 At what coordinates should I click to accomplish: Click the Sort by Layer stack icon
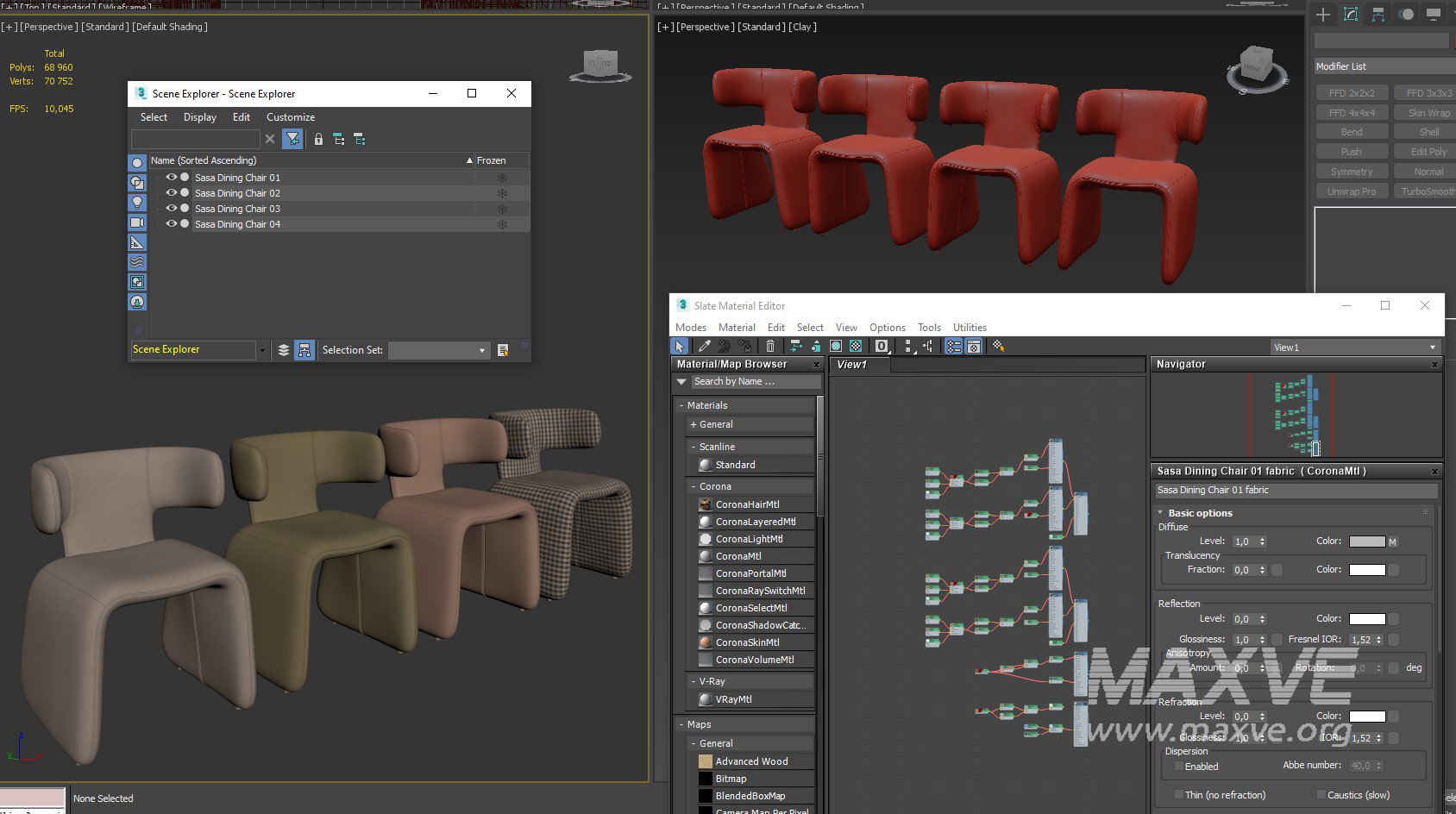[x=284, y=350]
